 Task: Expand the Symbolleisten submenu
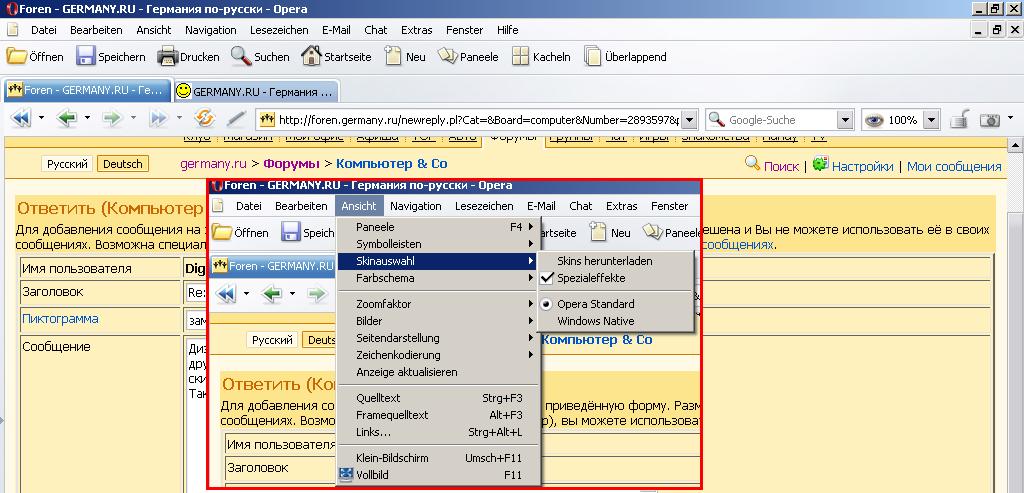click(x=439, y=244)
